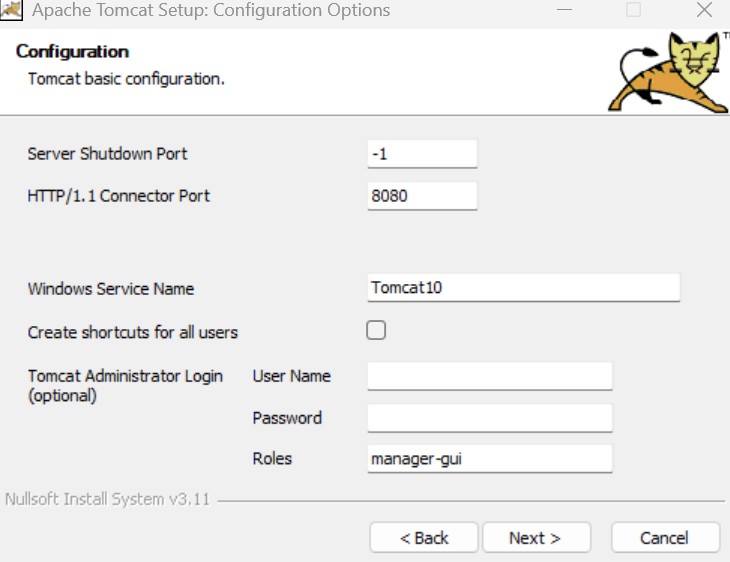730x562 pixels.
Task: Click the Windows Service Name field
Action: point(524,288)
